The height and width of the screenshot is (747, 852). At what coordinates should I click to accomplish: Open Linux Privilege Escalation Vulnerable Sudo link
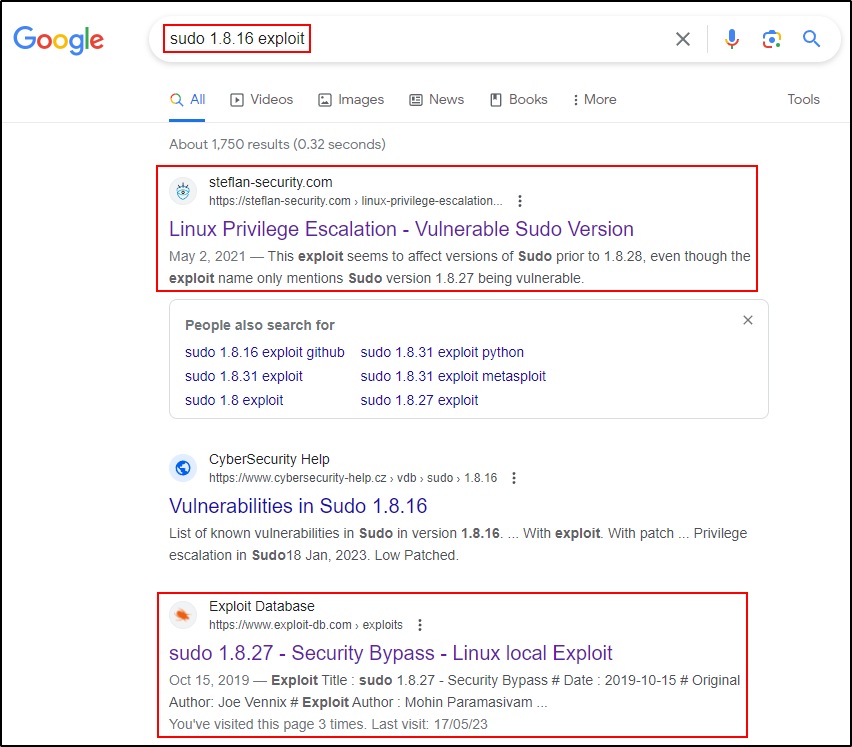401,229
